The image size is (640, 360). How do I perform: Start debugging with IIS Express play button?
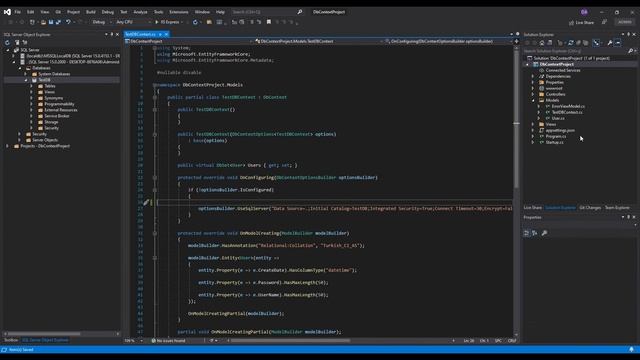(x=157, y=22)
